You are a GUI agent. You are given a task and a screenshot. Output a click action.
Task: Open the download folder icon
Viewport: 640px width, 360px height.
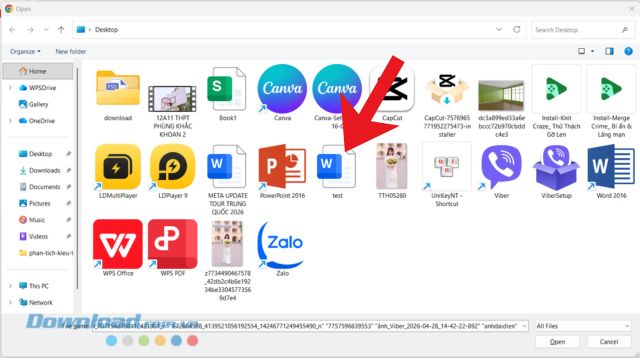click(x=118, y=89)
